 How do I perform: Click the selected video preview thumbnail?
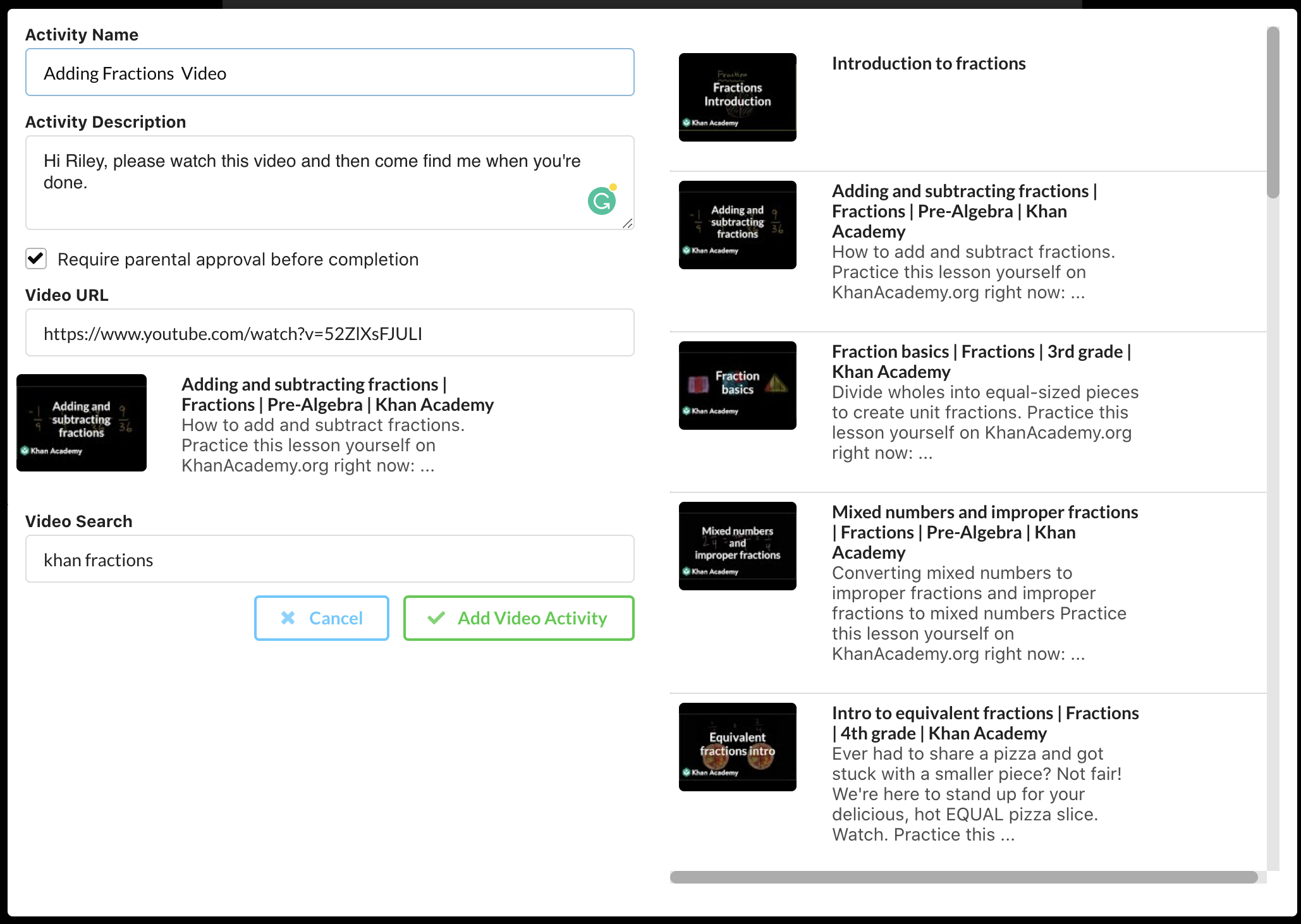point(82,423)
